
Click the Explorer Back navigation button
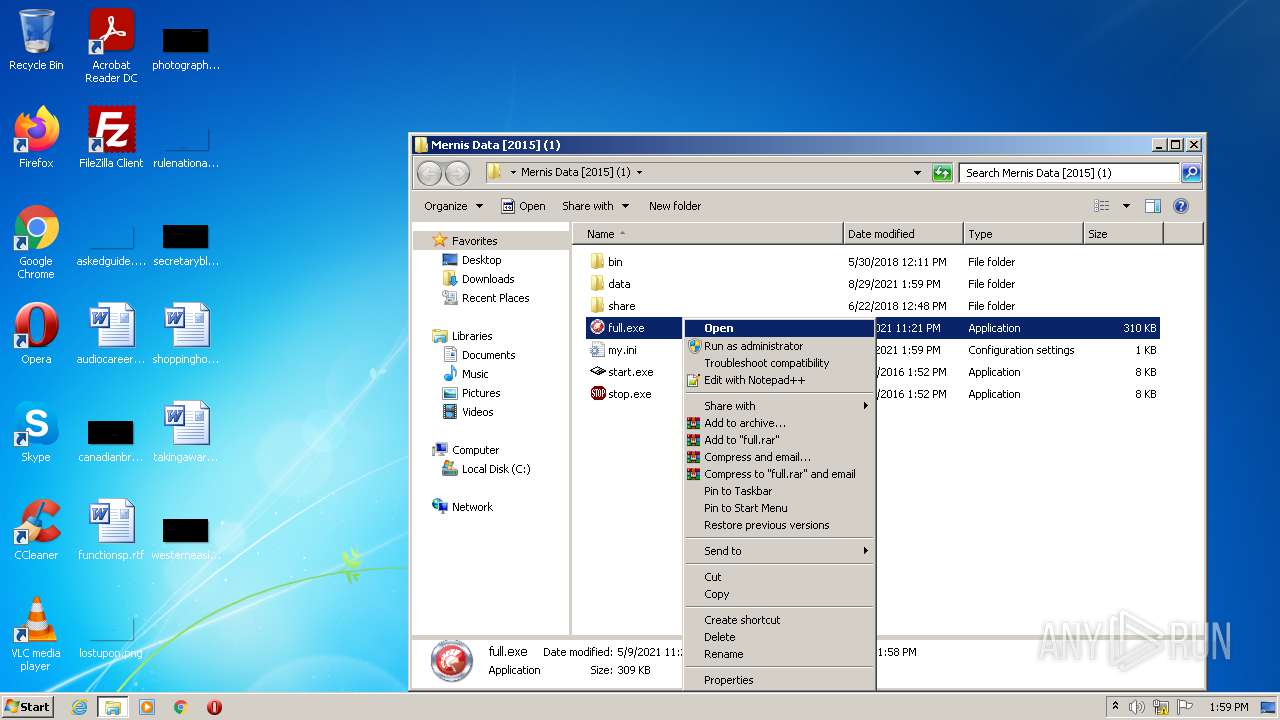click(x=429, y=173)
